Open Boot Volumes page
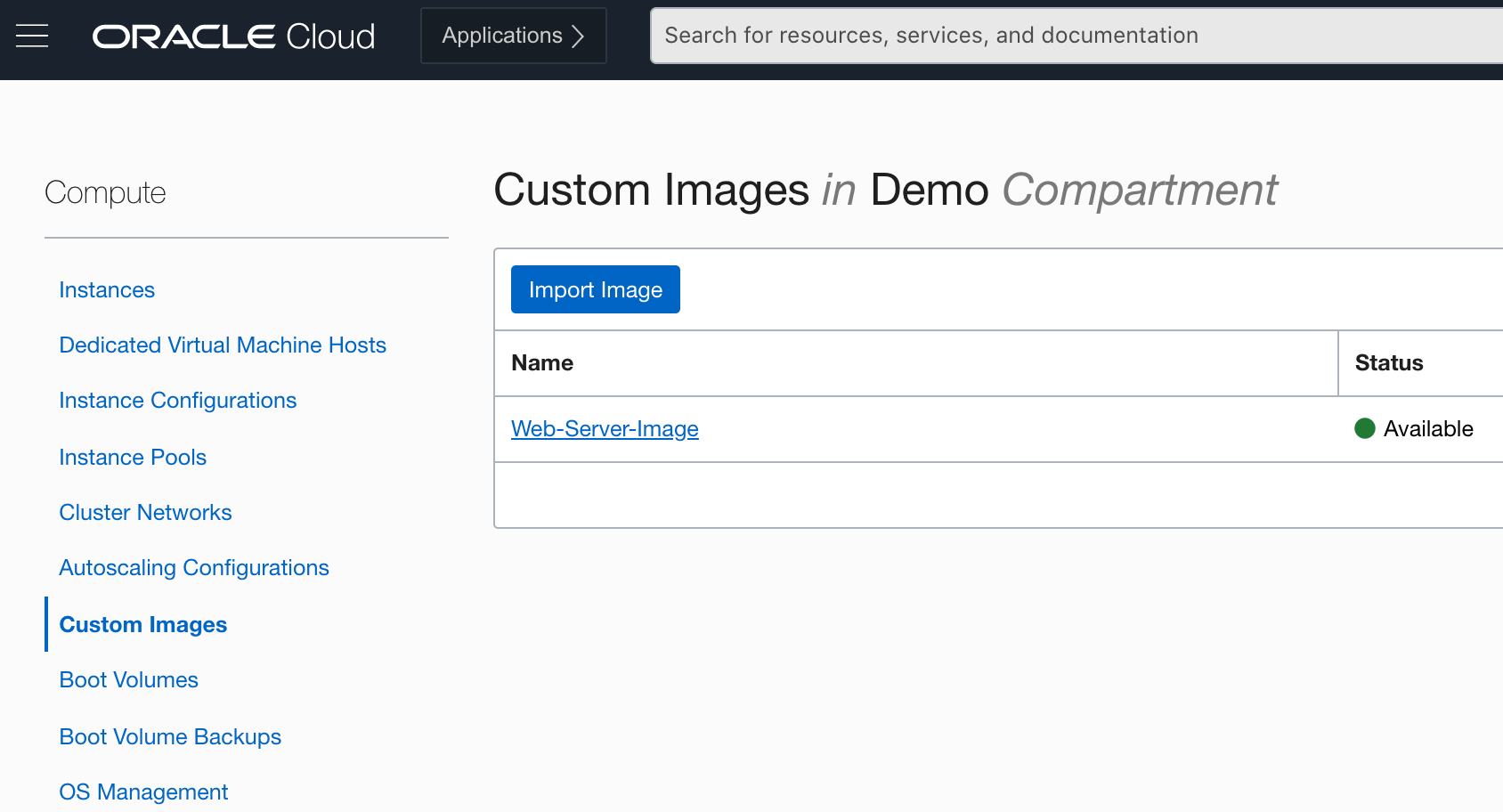Viewport: 1503px width, 812px height. coord(128,680)
